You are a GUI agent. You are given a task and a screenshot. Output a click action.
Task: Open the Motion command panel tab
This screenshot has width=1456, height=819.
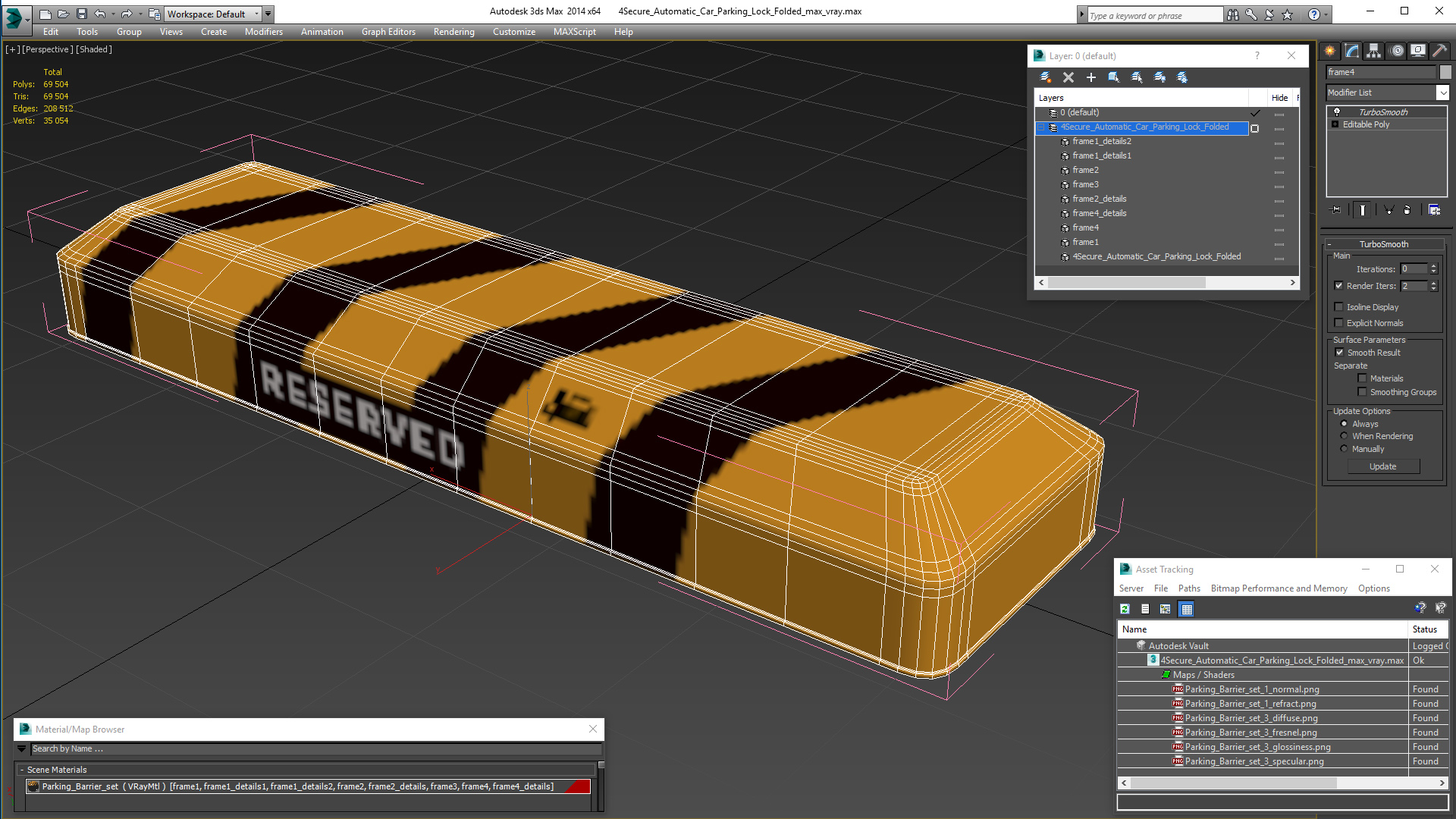(1396, 51)
